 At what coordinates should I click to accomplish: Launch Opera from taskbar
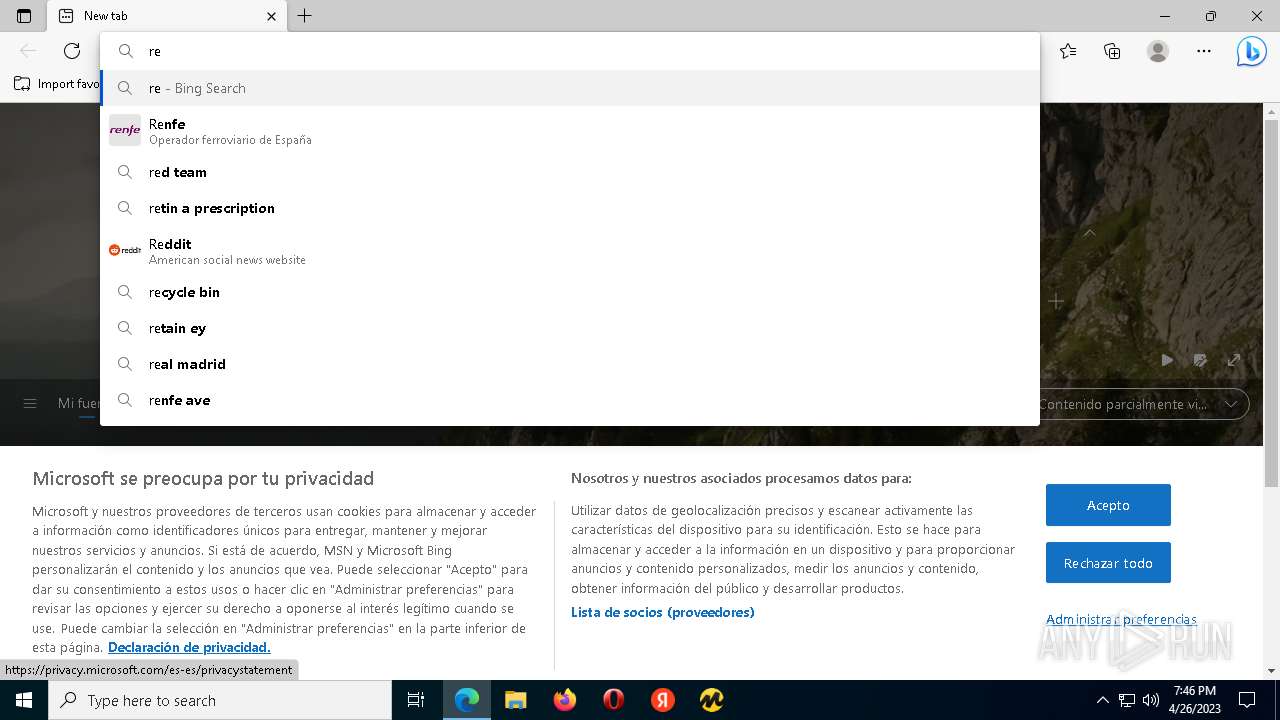(x=614, y=700)
